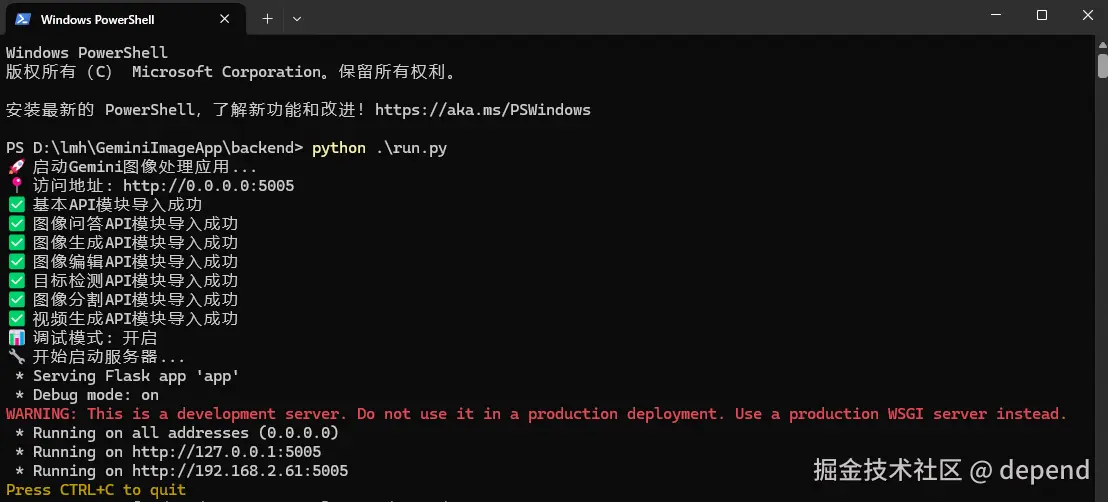Click the rocket emoji on startup line

tap(16, 167)
